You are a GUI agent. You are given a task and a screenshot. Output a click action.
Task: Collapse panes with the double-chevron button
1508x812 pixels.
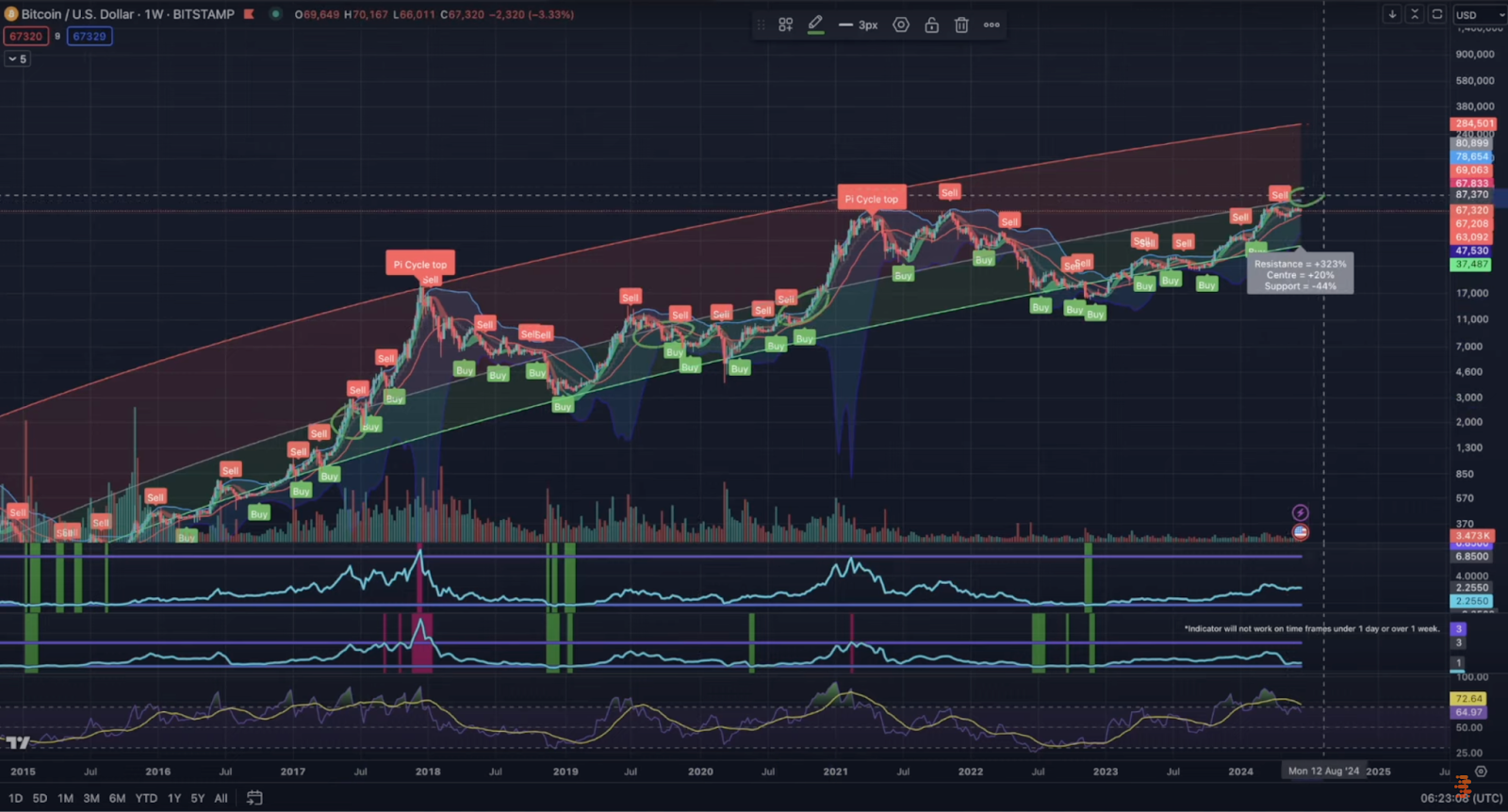[x=1415, y=14]
